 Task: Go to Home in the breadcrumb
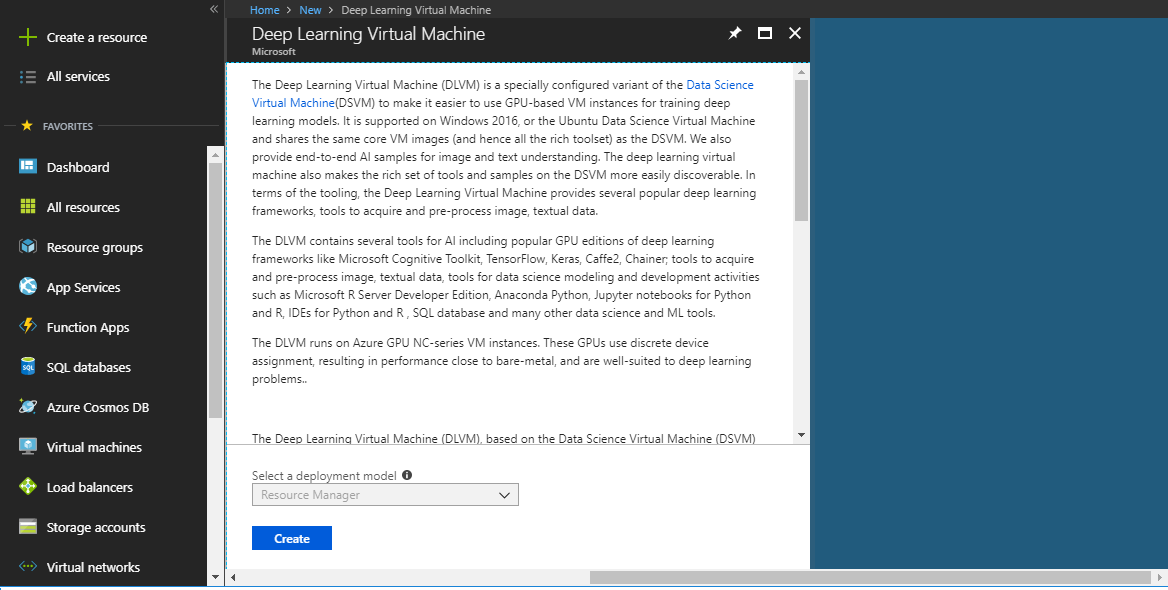pos(264,10)
